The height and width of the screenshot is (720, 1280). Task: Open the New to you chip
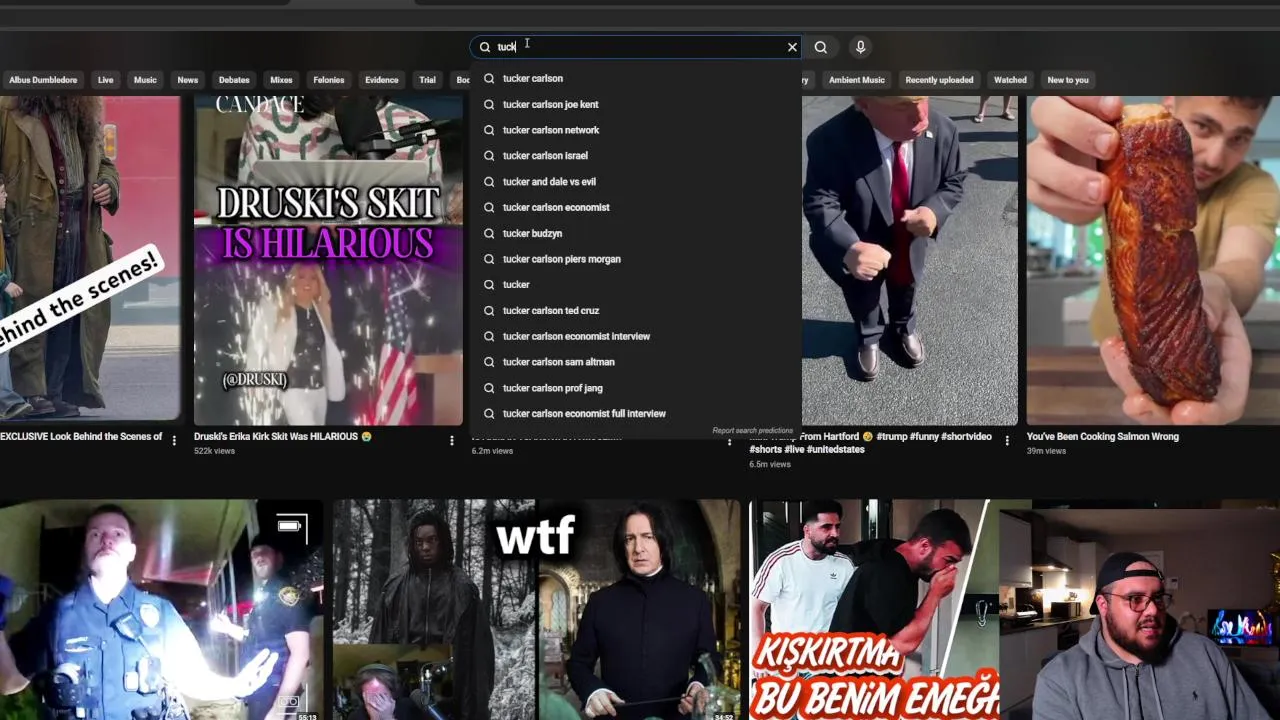[x=1068, y=80]
